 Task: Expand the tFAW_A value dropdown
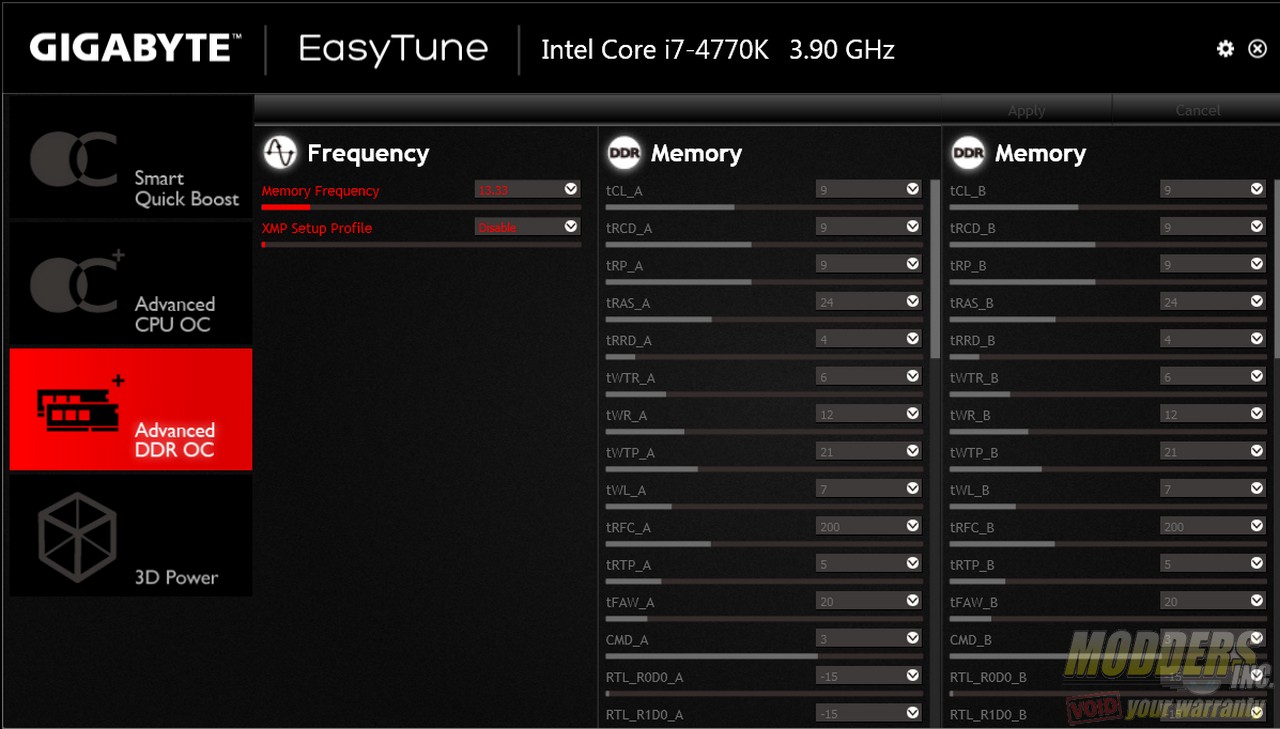(x=868, y=602)
